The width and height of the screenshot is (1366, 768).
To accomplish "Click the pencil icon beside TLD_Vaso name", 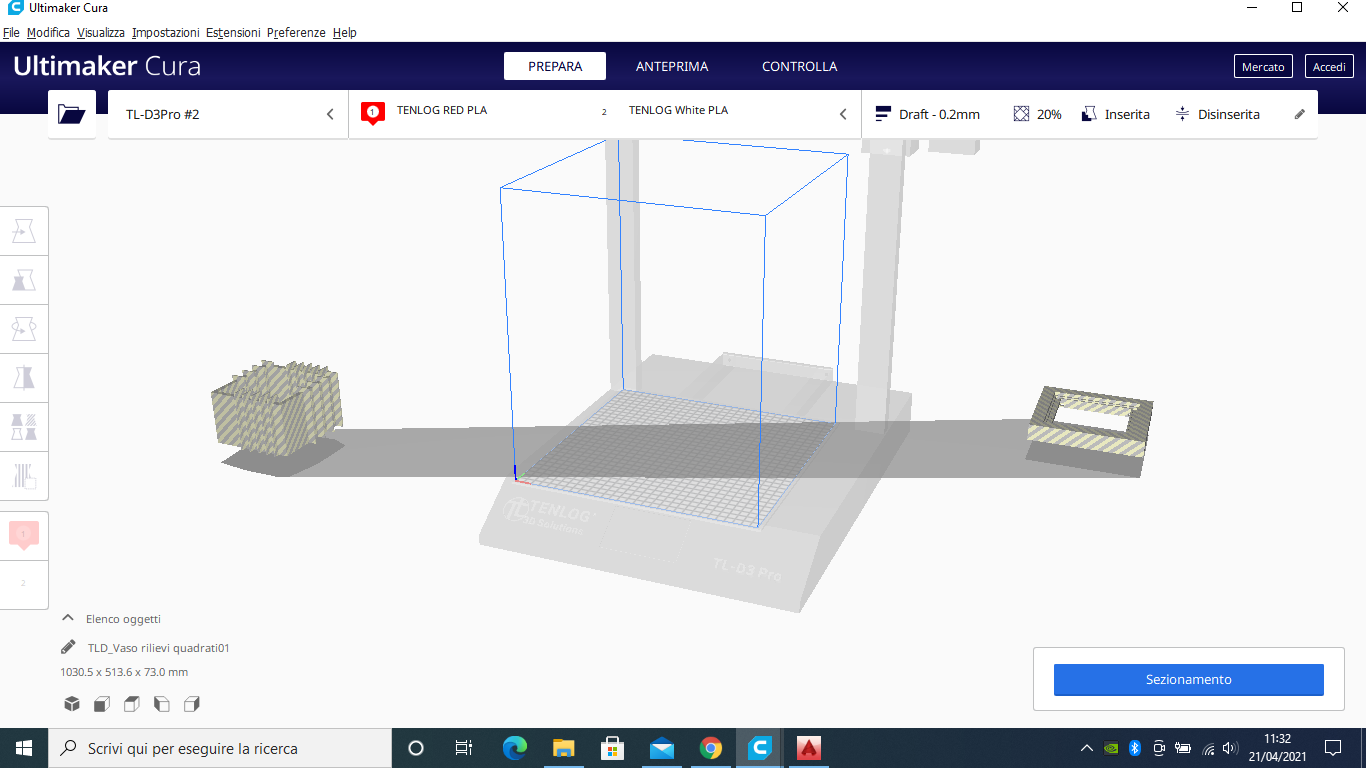I will (68, 647).
